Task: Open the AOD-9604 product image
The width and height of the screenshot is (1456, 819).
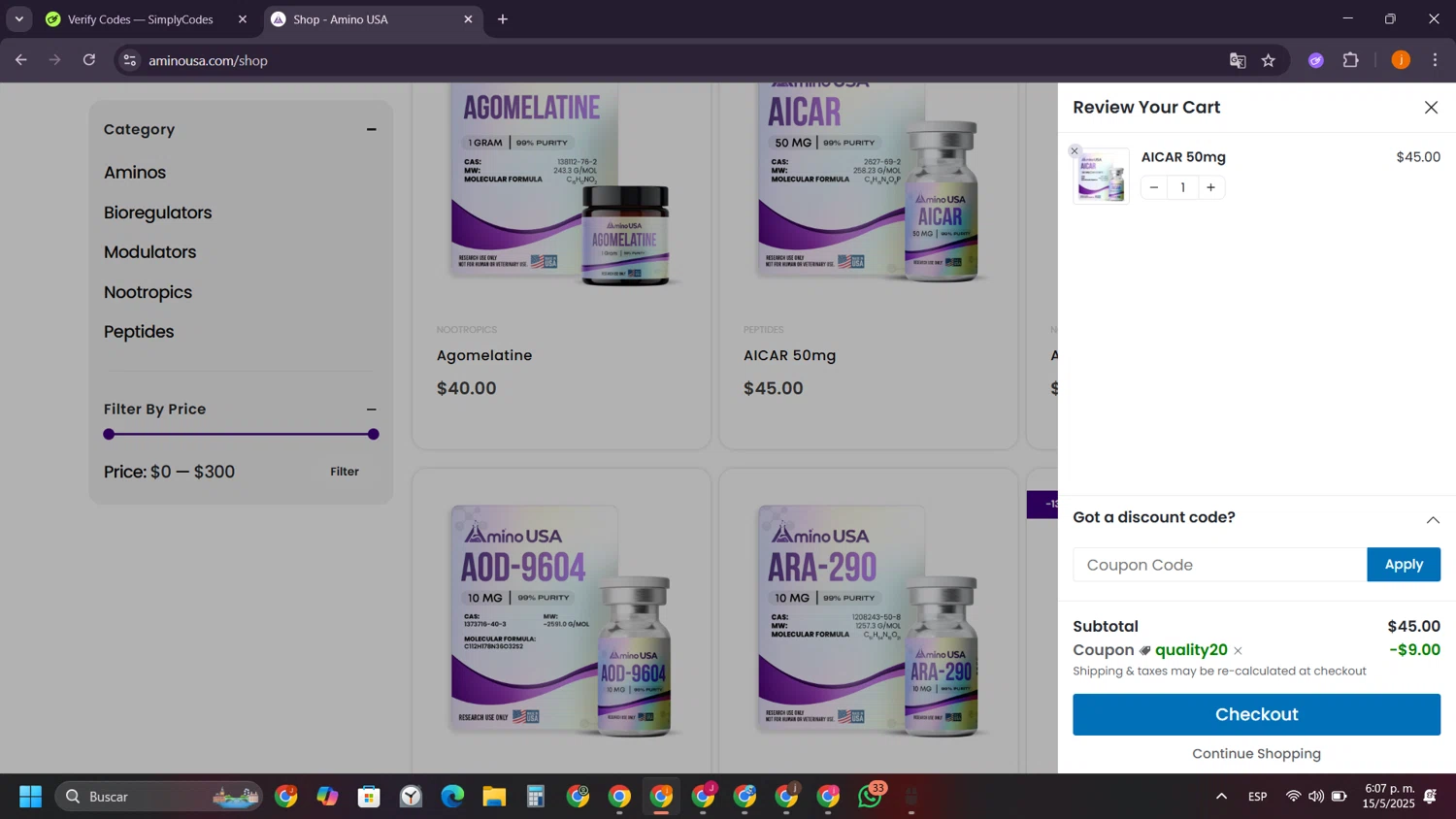Action: (561, 621)
